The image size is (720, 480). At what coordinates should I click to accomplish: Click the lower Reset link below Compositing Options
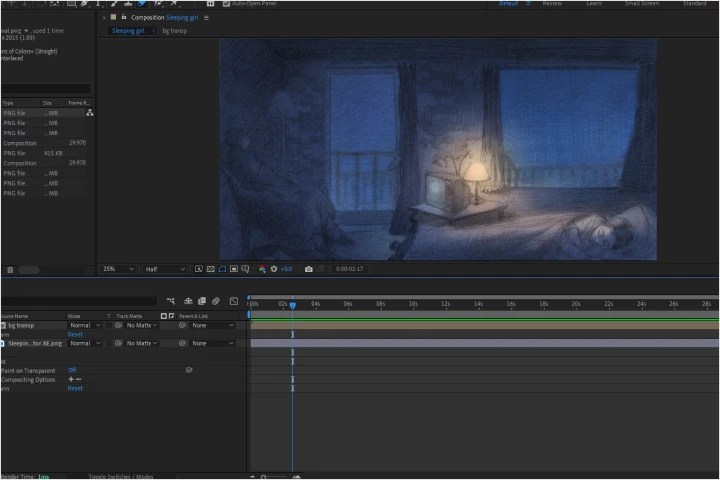tap(75, 388)
